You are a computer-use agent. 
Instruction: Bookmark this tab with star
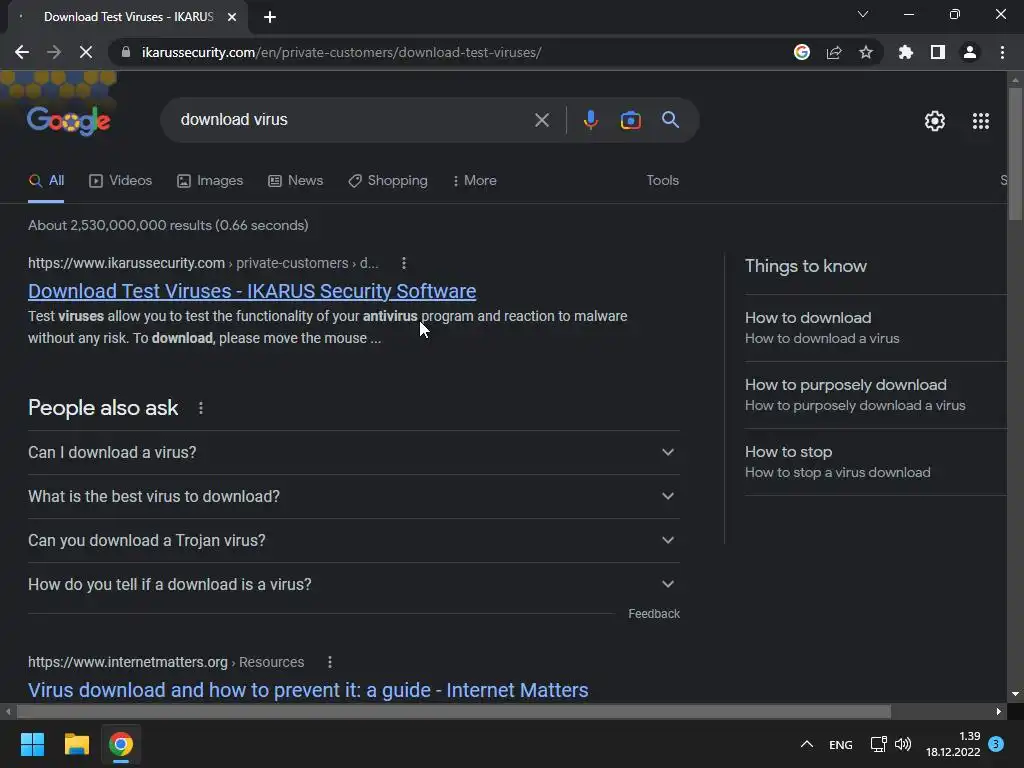866,52
